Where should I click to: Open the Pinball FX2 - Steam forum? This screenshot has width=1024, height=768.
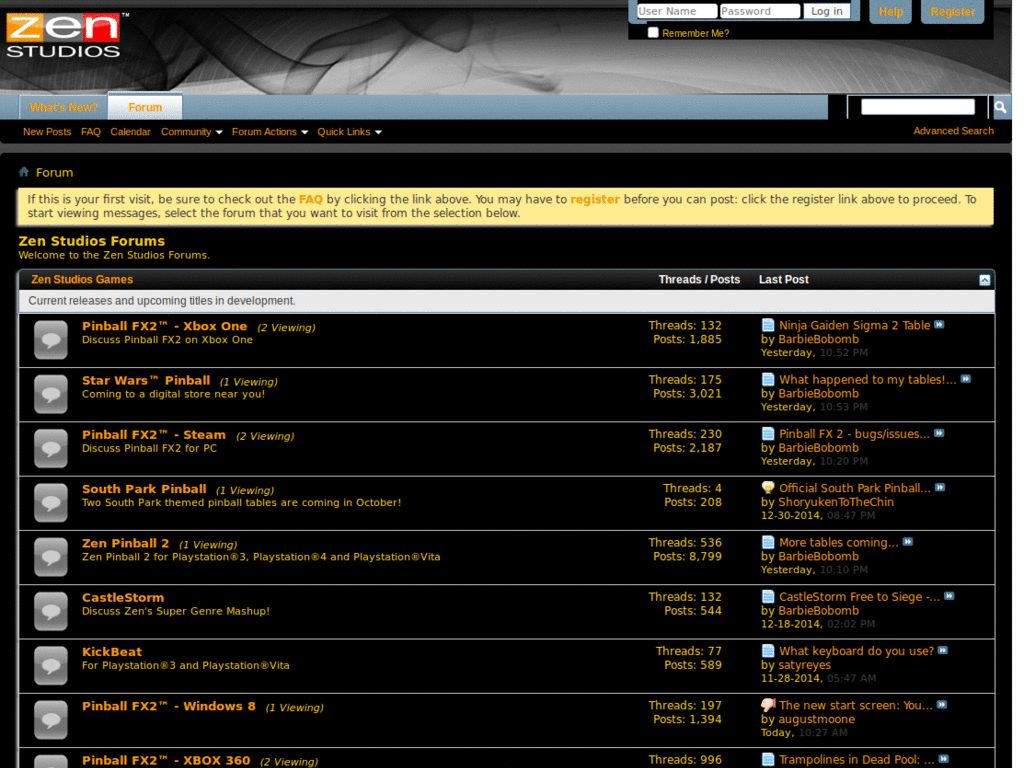tap(153, 434)
